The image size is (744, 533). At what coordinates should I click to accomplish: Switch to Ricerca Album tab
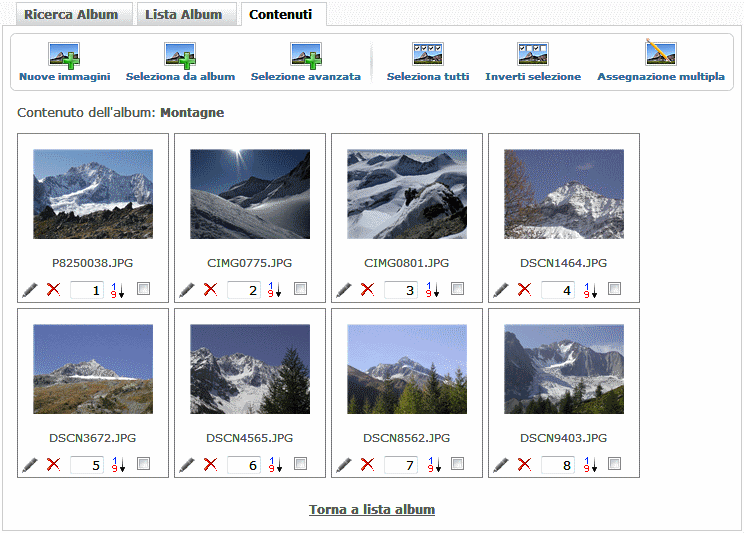click(70, 15)
